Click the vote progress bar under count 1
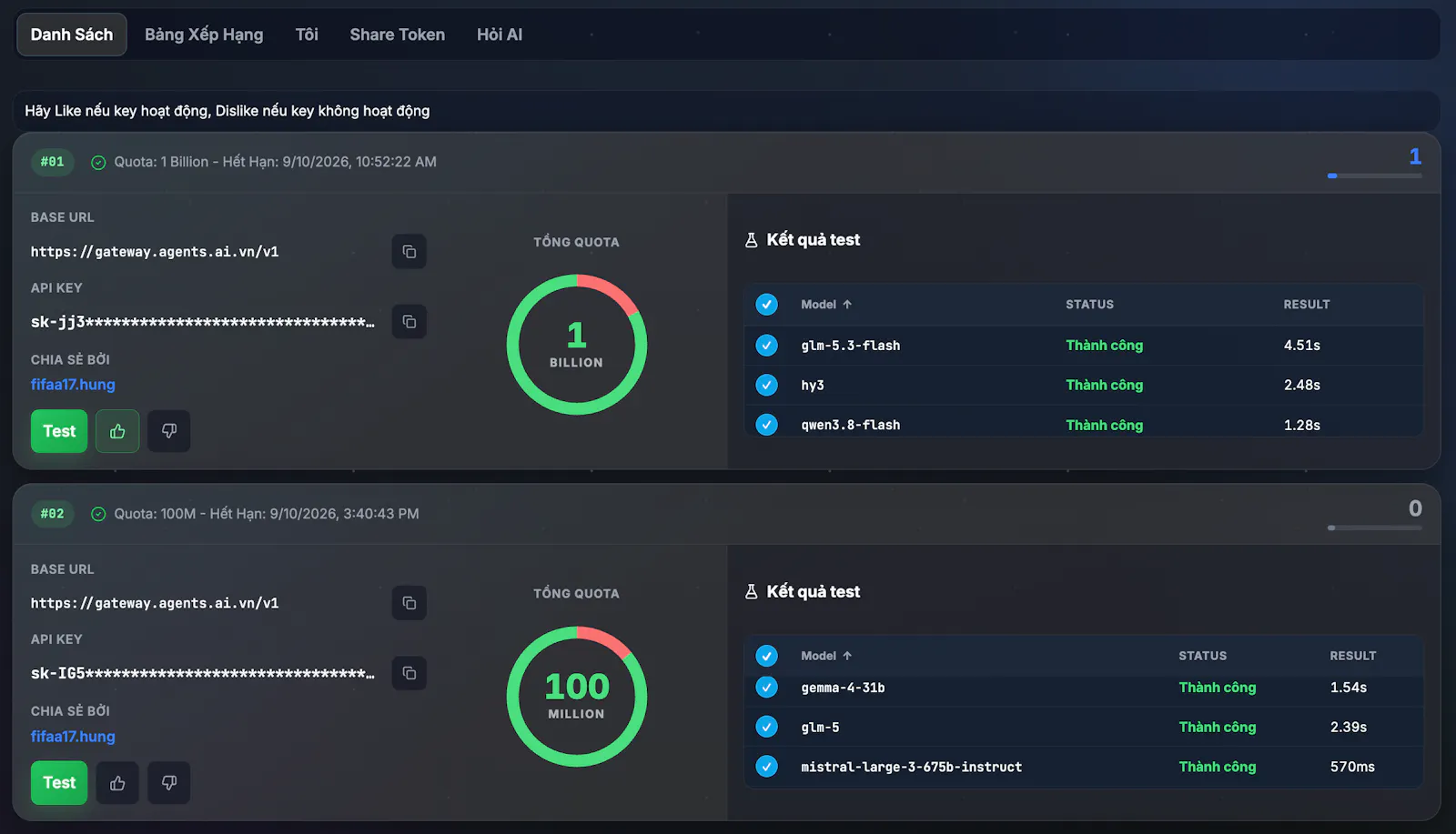 point(1375,176)
